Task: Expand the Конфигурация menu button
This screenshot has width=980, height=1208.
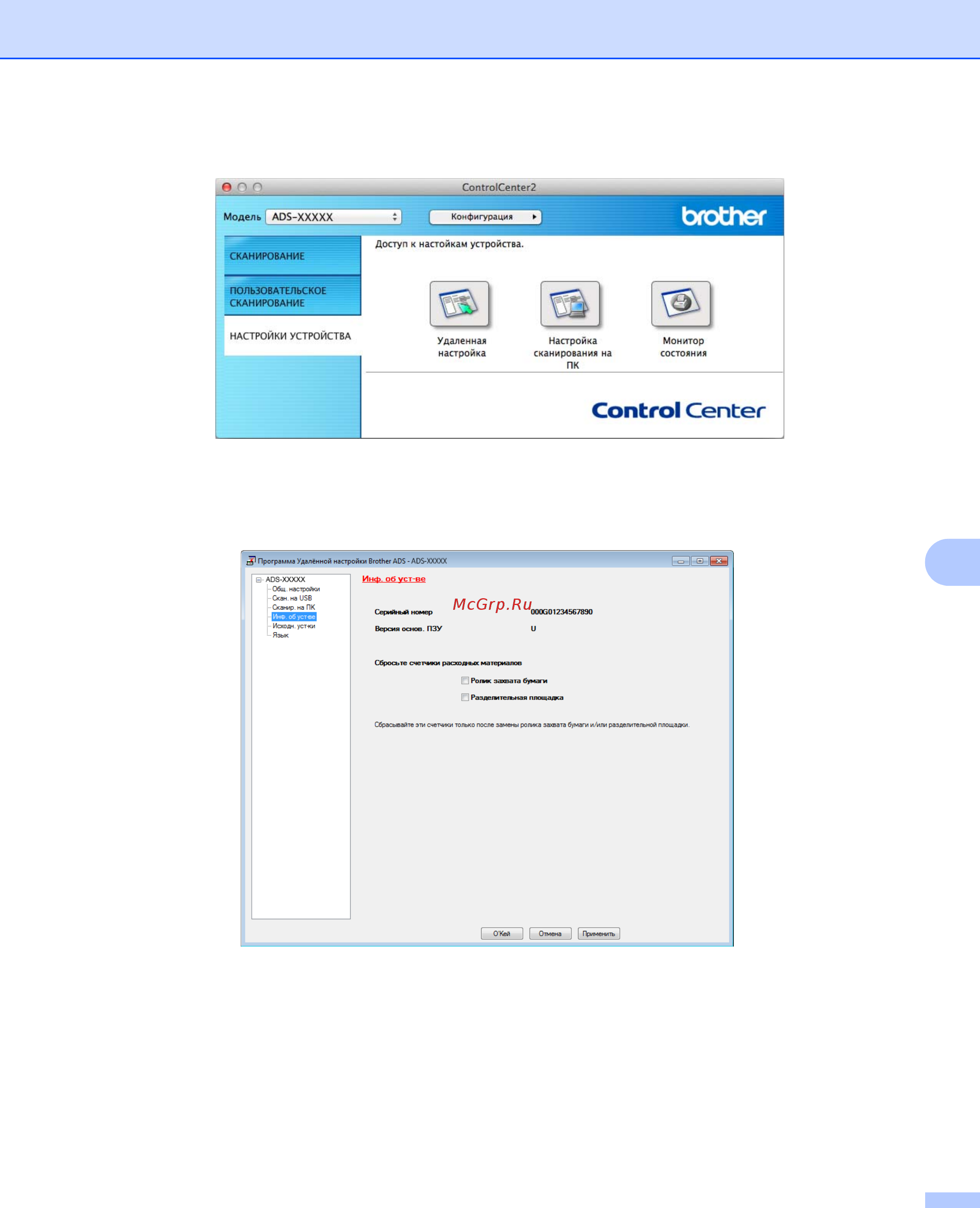Action: tap(485, 217)
